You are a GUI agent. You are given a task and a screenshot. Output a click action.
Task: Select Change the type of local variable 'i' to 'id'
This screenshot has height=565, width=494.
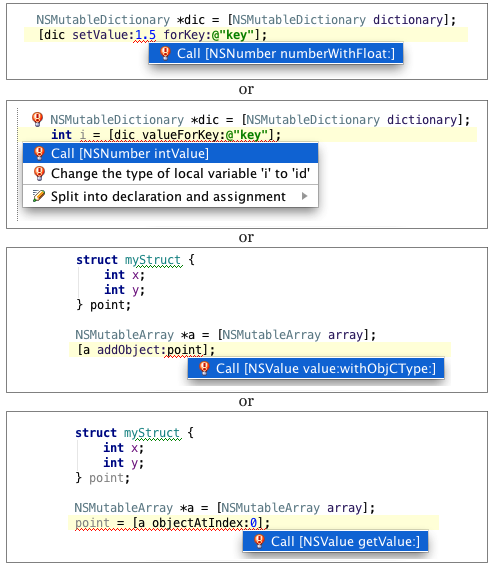[x=170, y=173]
